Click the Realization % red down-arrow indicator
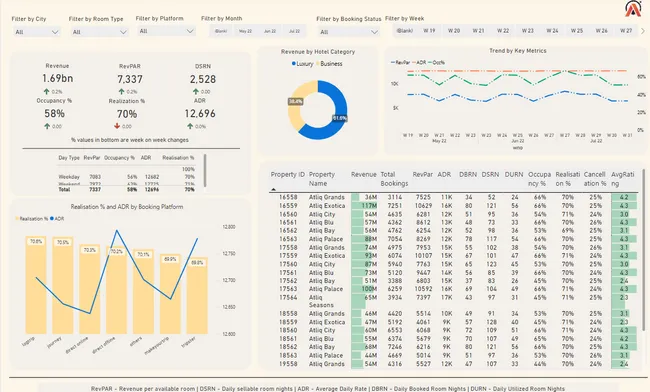 (117, 126)
